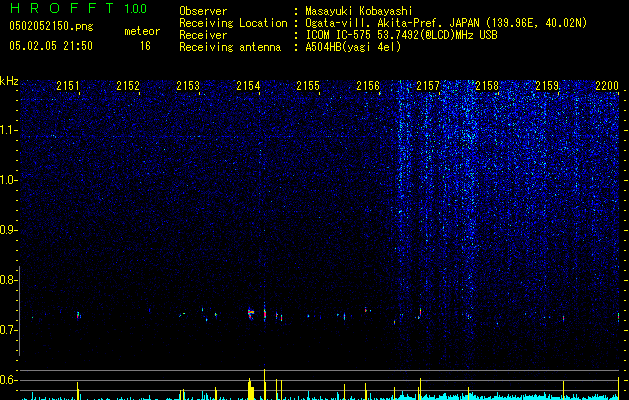
Task: Click the 0.8 frequency axis label
Action: pos(8,280)
